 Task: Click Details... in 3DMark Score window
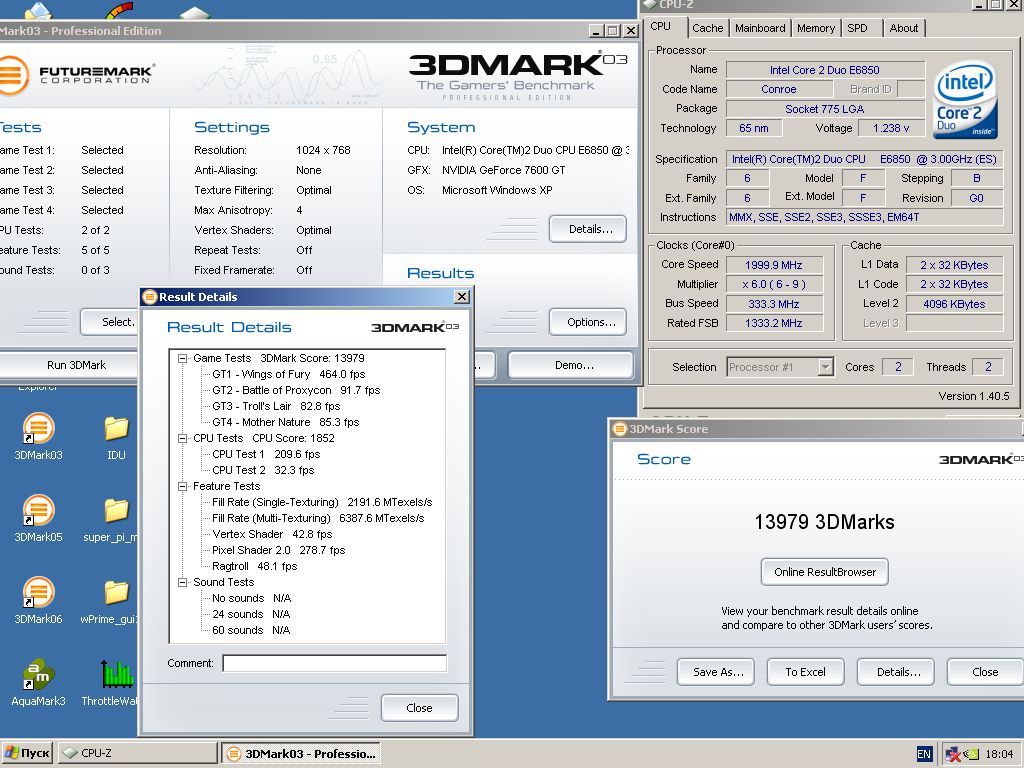click(x=896, y=672)
